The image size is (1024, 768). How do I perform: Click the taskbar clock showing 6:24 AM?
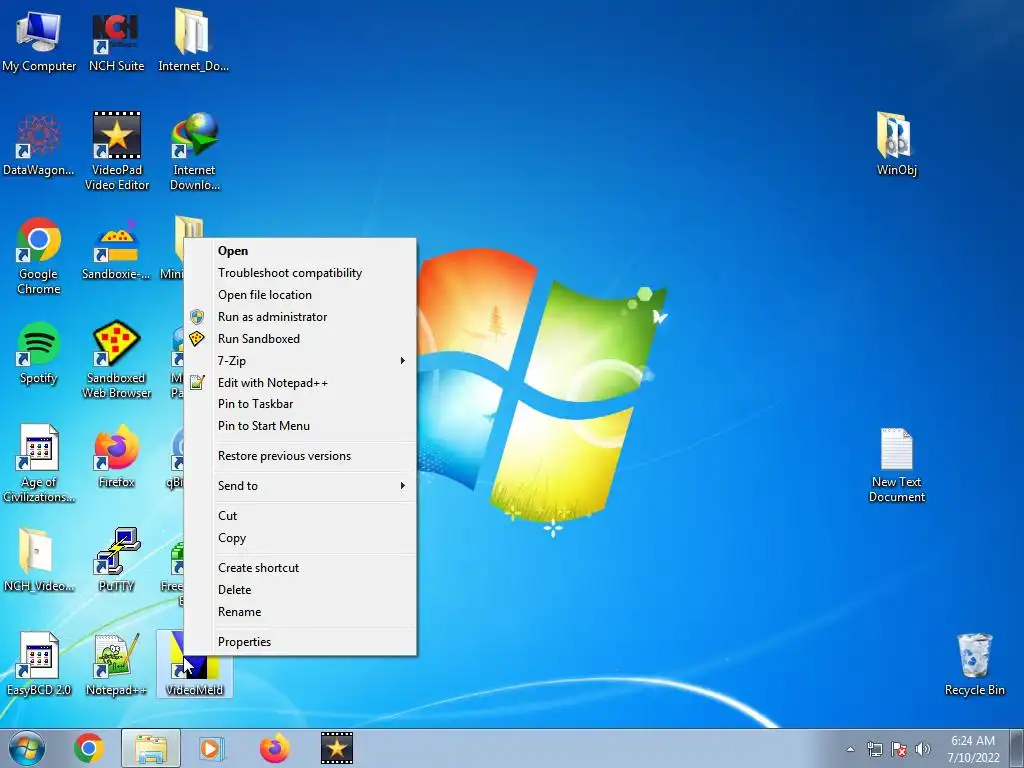[x=973, y=749]
